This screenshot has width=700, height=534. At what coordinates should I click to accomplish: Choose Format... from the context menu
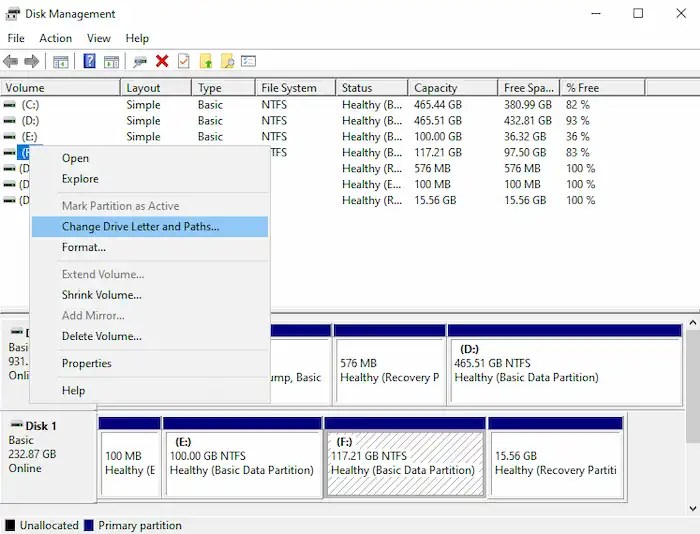[150, 247]
